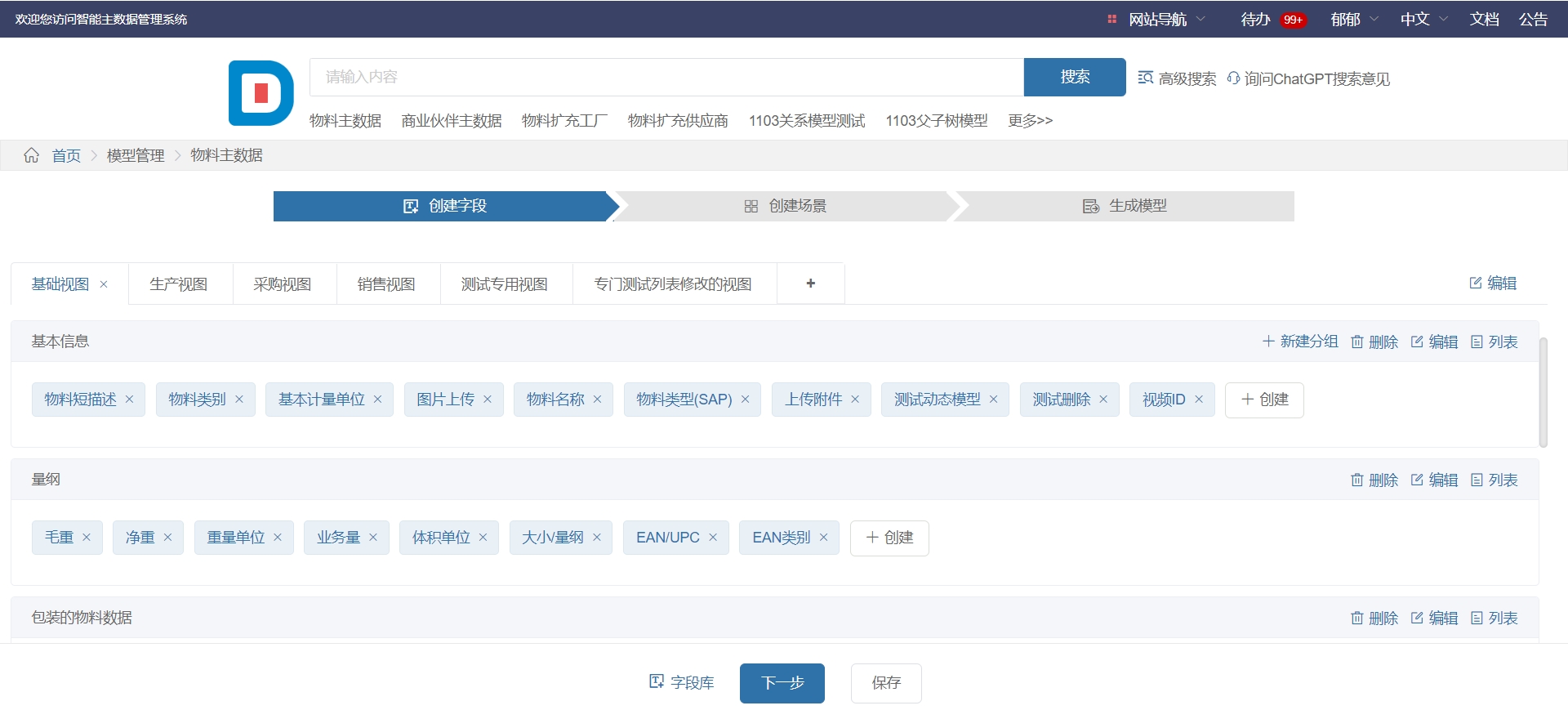Remove the 净重 field tag

[167, 538]
